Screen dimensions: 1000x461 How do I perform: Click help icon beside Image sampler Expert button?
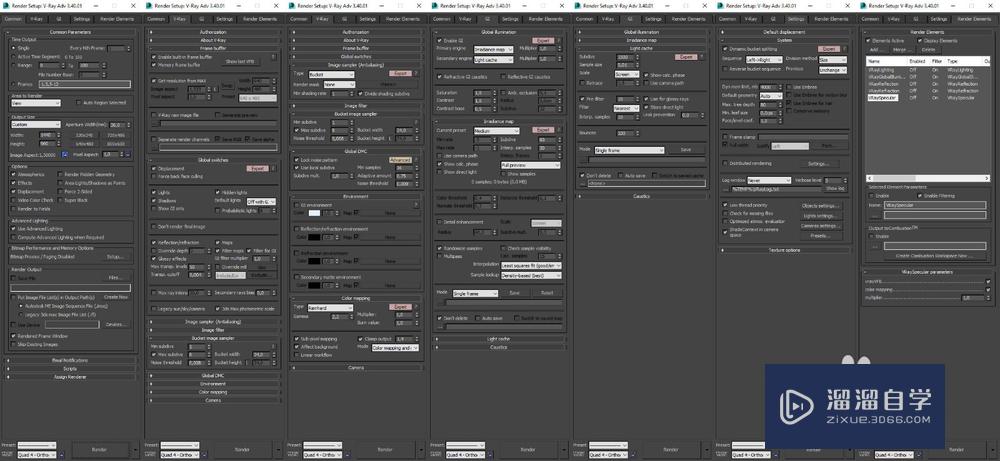[x=416, y=74]
